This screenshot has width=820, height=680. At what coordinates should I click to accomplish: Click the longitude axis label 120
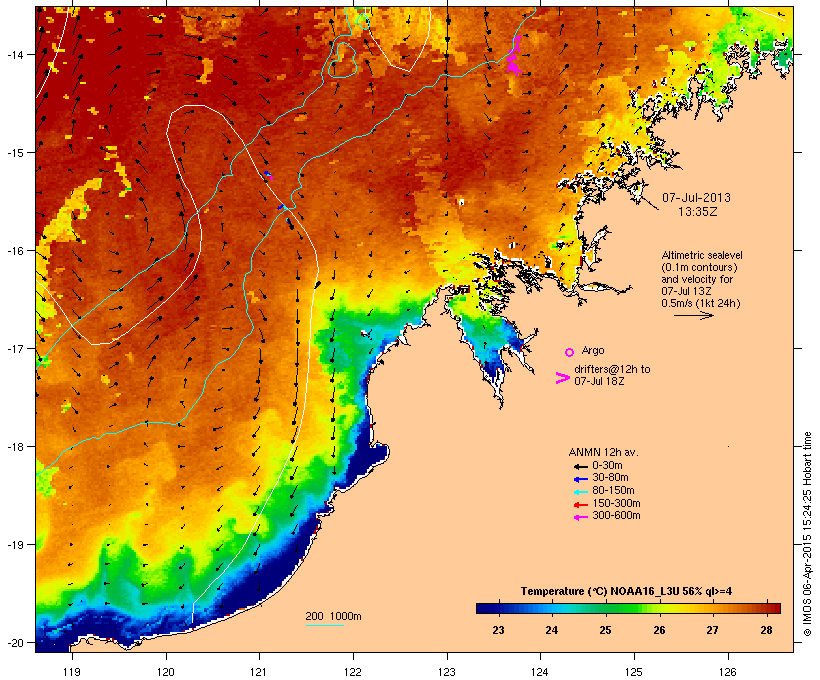(x=166, y=672)
